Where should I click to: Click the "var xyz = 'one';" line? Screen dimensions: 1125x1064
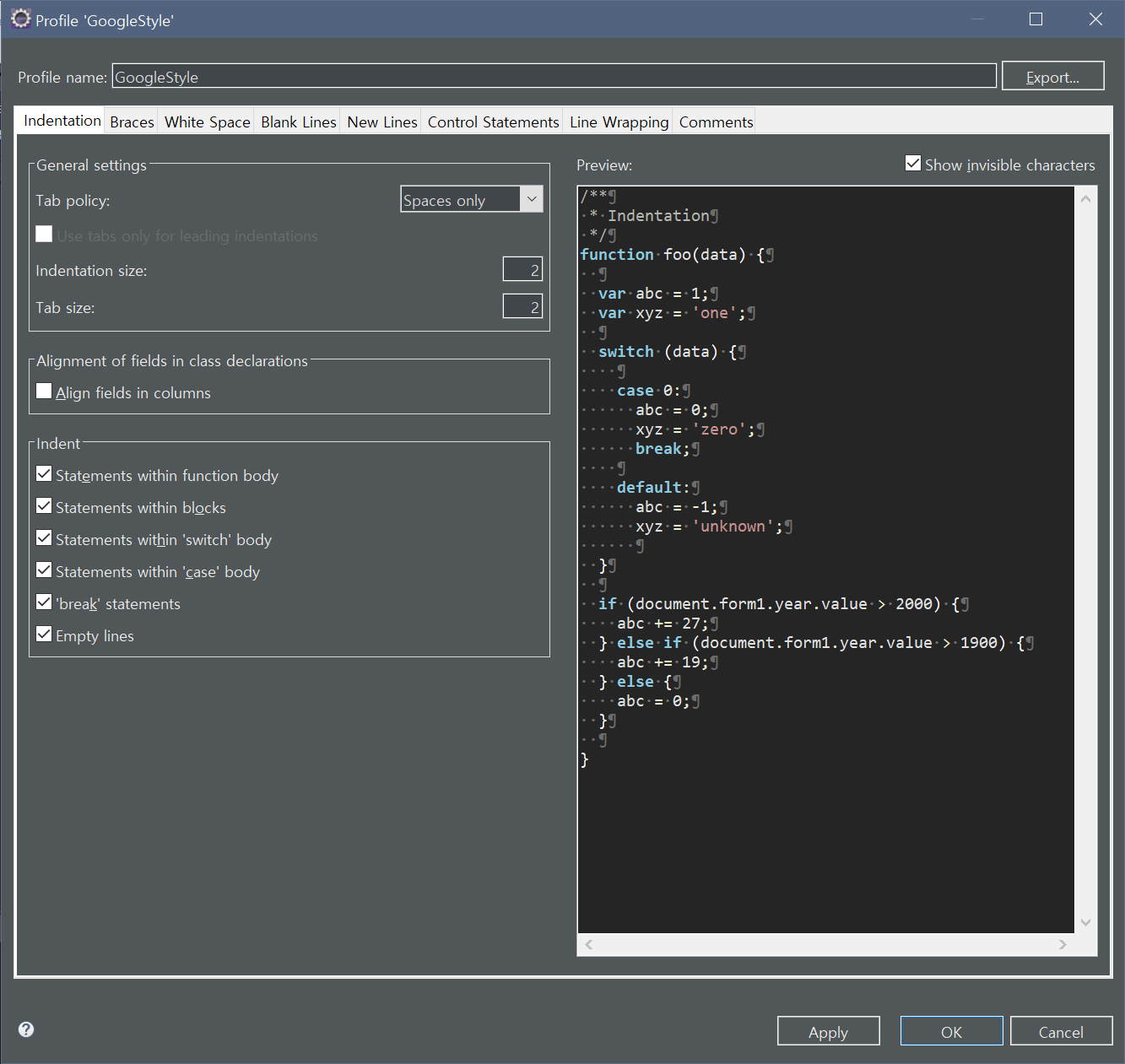pyautogui.click(x=676, y=312)
